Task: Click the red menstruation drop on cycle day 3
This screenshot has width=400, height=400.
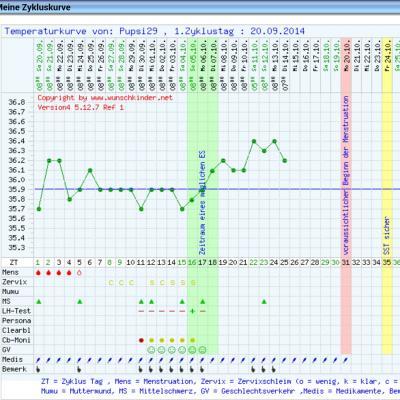Action: (59, 273)
